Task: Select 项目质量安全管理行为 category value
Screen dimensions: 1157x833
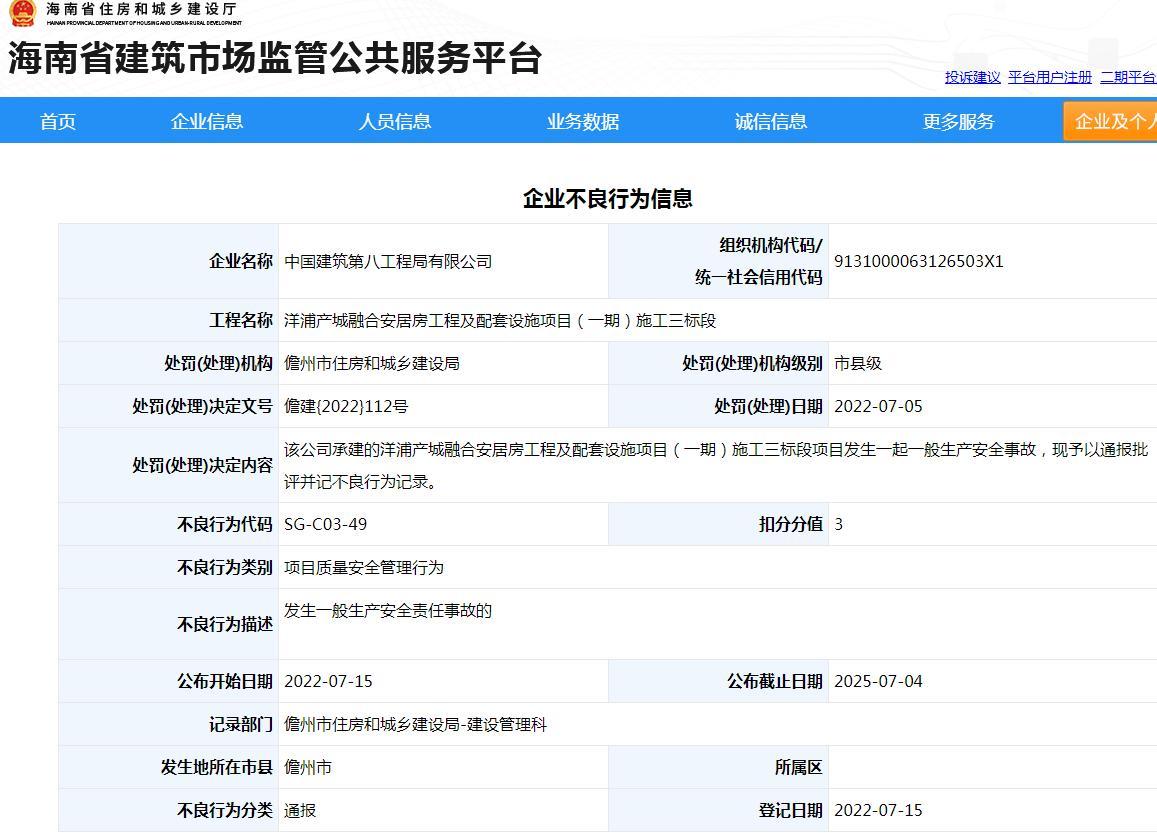Action: [365, 567]
